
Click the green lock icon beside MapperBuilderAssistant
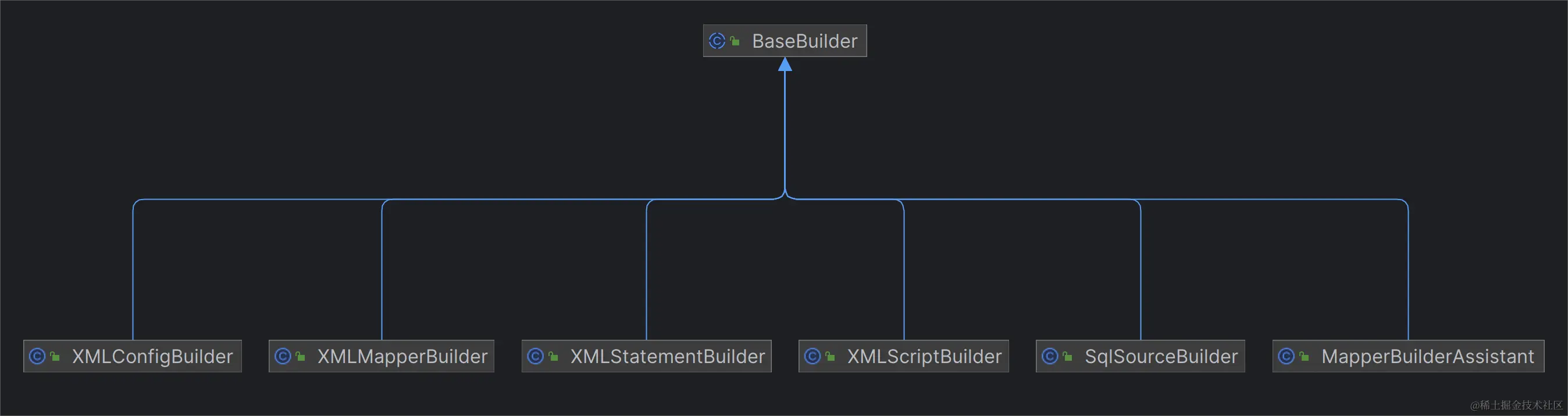point(1304,357)
